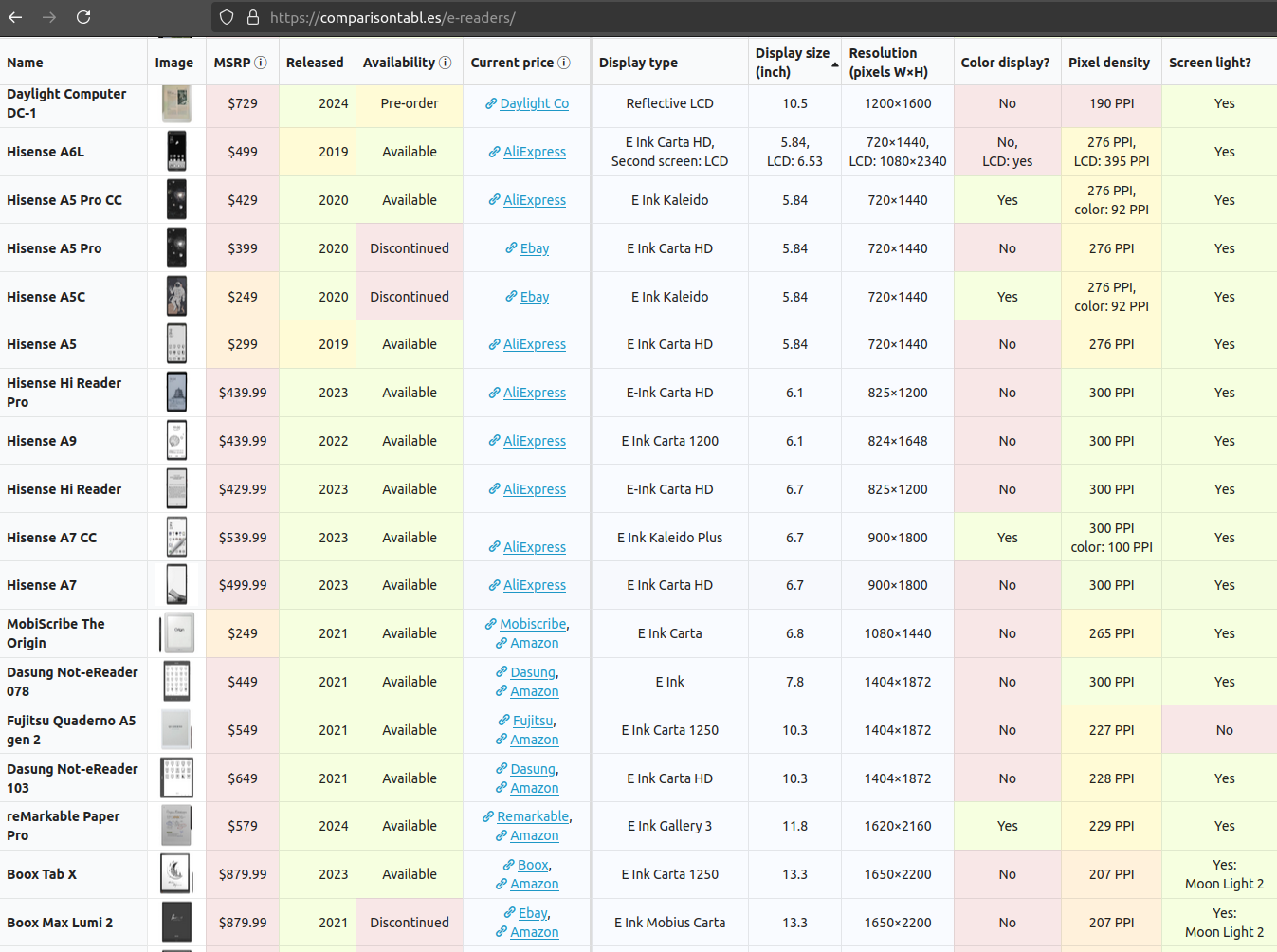Click the Name column header

click(x=25, y=63)
